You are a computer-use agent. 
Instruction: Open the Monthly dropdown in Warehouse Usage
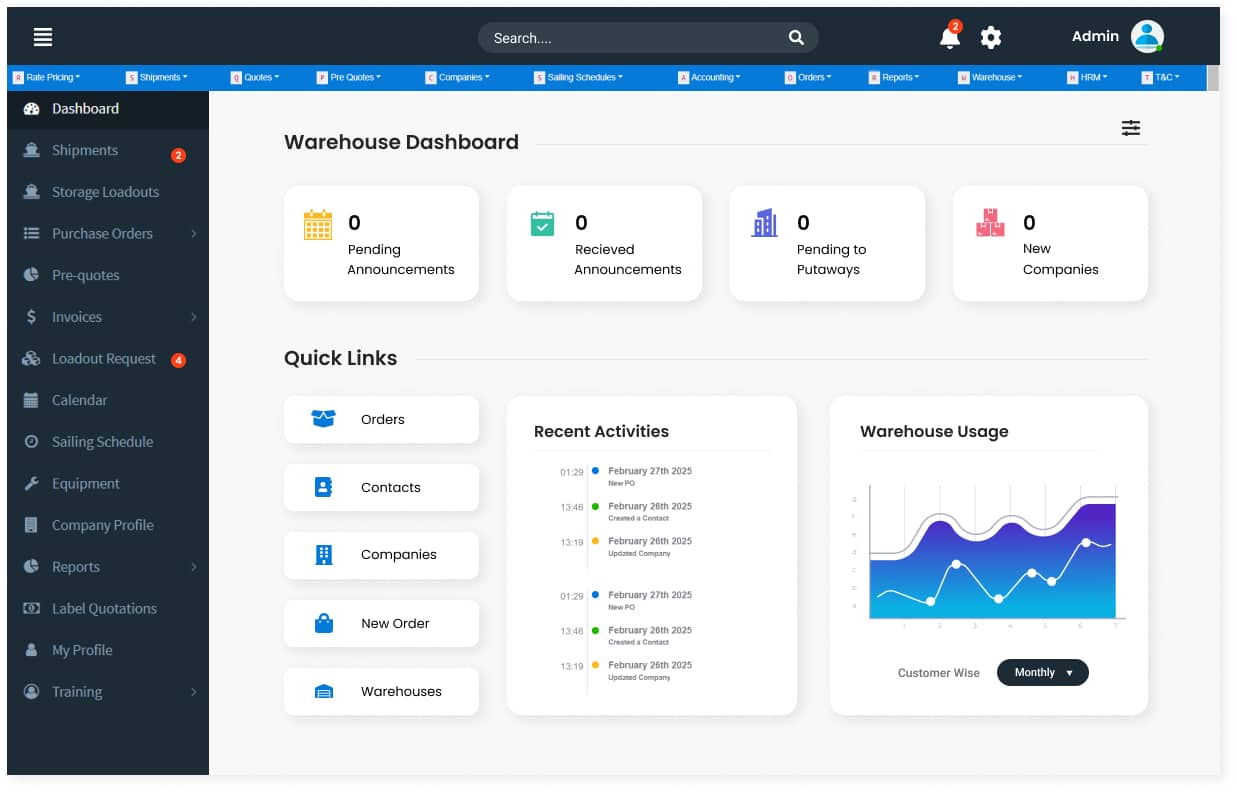(1042, 673)
